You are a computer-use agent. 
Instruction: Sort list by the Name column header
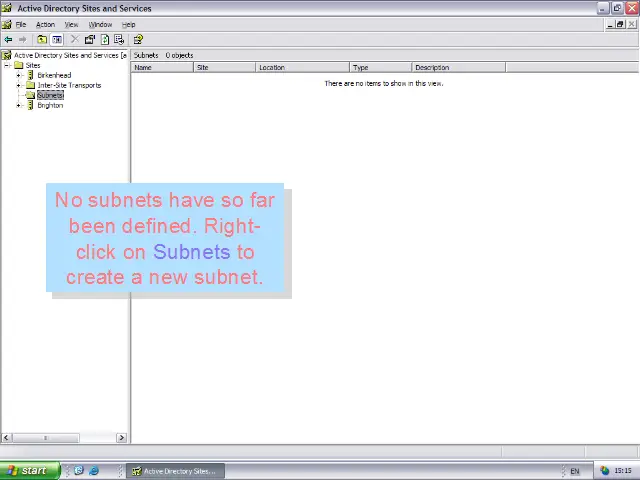tap(162, 68)
